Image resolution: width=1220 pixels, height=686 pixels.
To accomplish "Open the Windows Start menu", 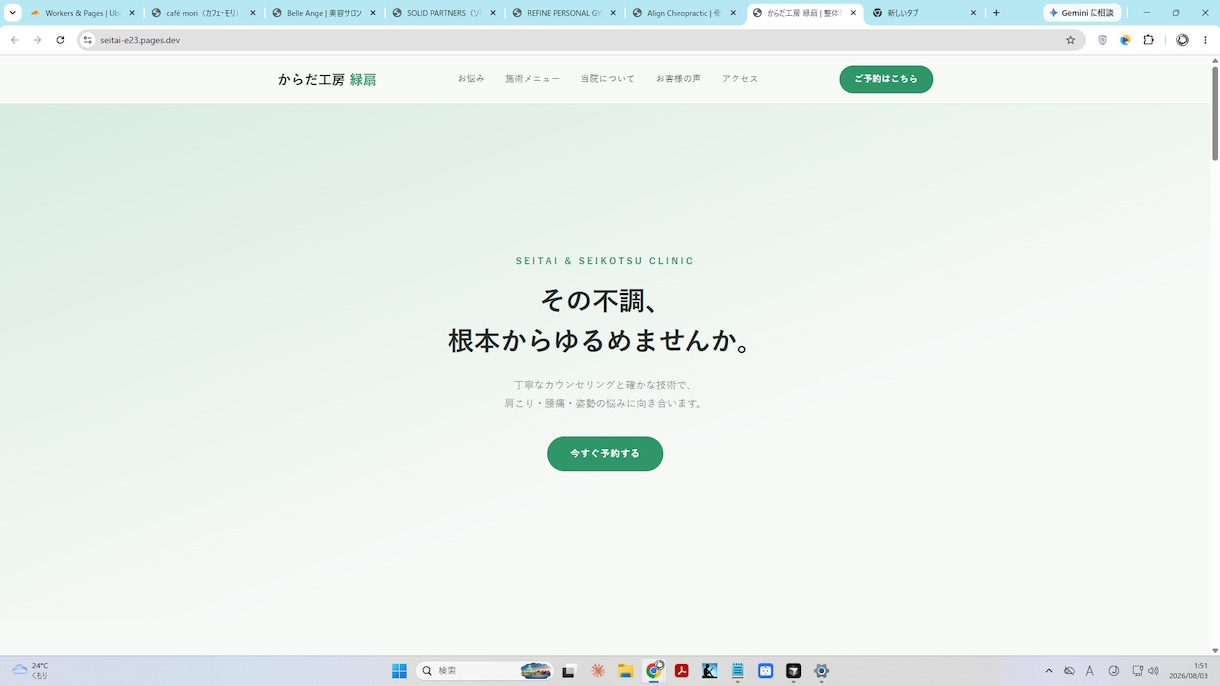I will 399,671.
